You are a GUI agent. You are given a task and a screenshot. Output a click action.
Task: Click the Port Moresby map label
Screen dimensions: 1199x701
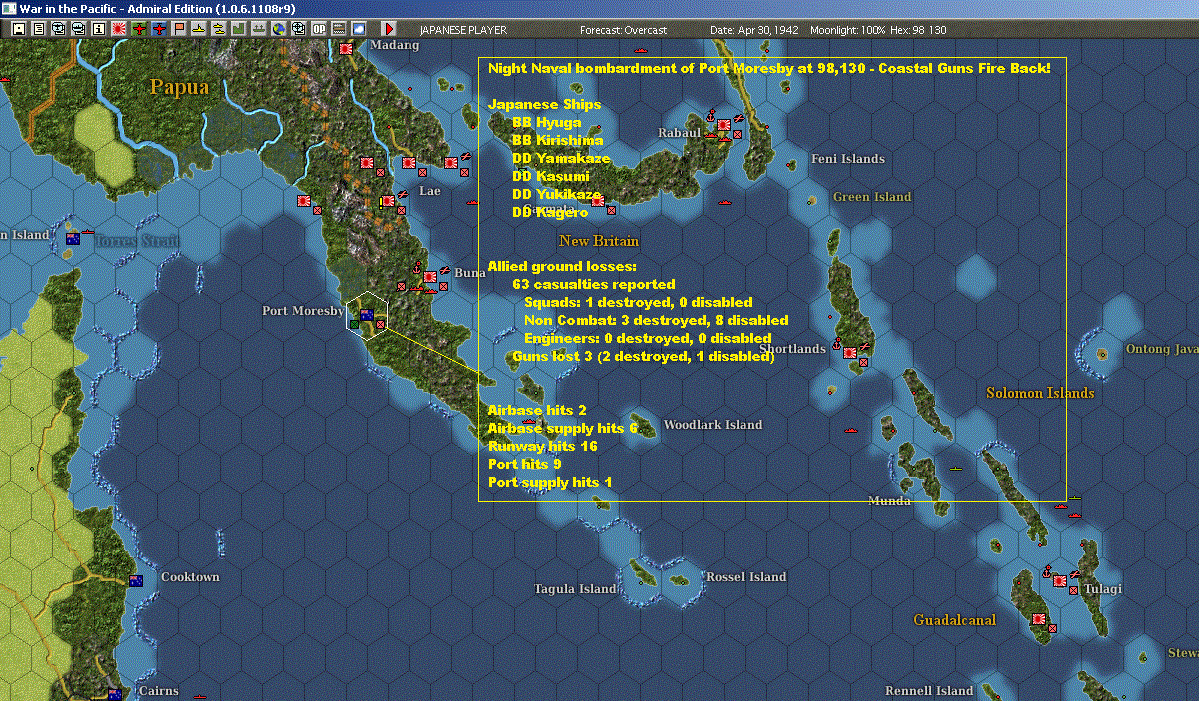(x=303, y=310)
